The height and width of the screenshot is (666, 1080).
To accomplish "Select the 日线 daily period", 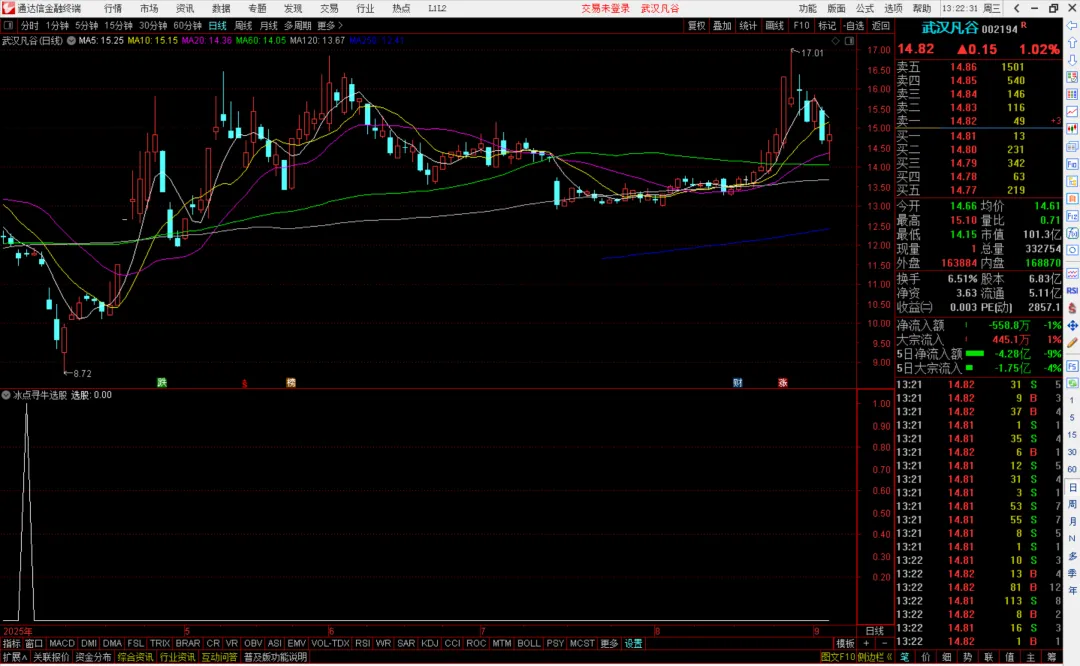I will click(217, 25).
